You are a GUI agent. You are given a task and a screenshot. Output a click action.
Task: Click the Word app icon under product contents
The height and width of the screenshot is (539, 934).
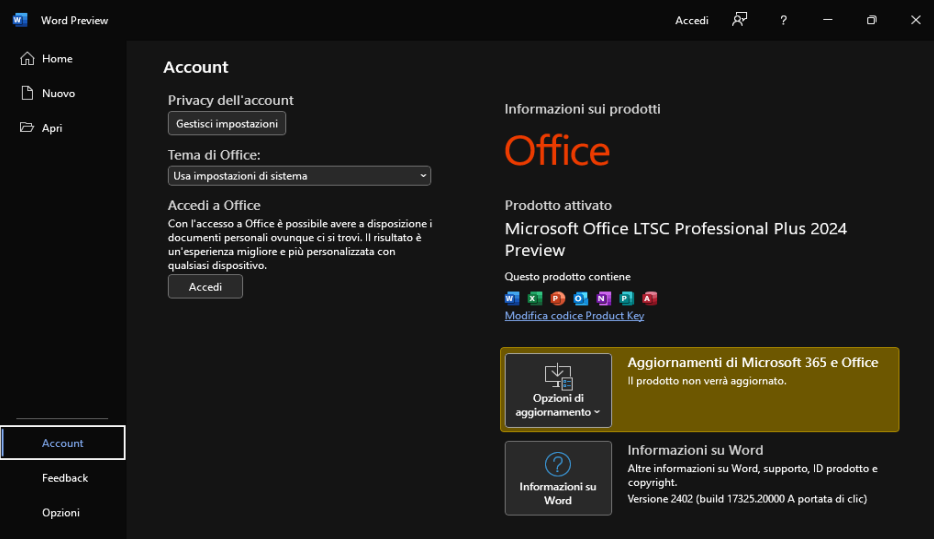point(512,298)
